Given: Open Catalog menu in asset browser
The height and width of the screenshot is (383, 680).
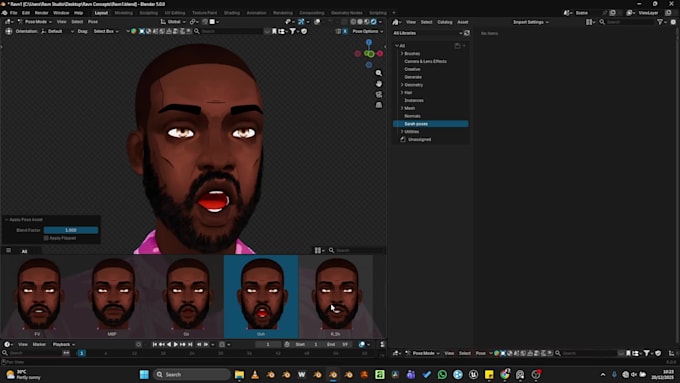Looking at the screenshot, I should click(x=445, y=22).
